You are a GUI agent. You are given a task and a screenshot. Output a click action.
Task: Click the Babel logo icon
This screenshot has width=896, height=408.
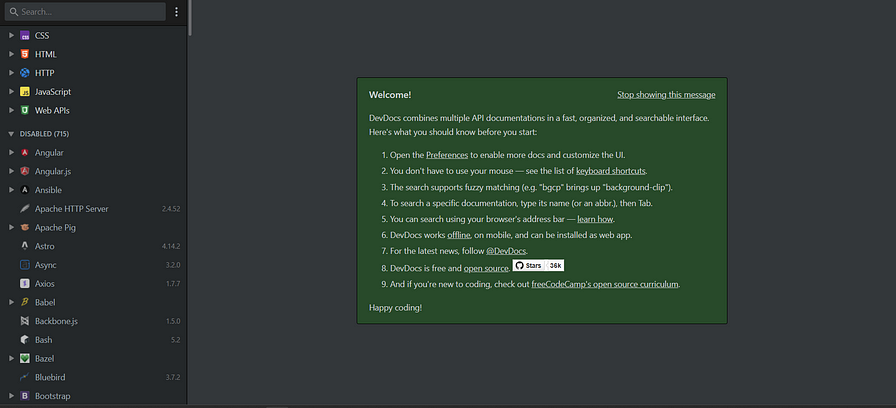(25, 302)
